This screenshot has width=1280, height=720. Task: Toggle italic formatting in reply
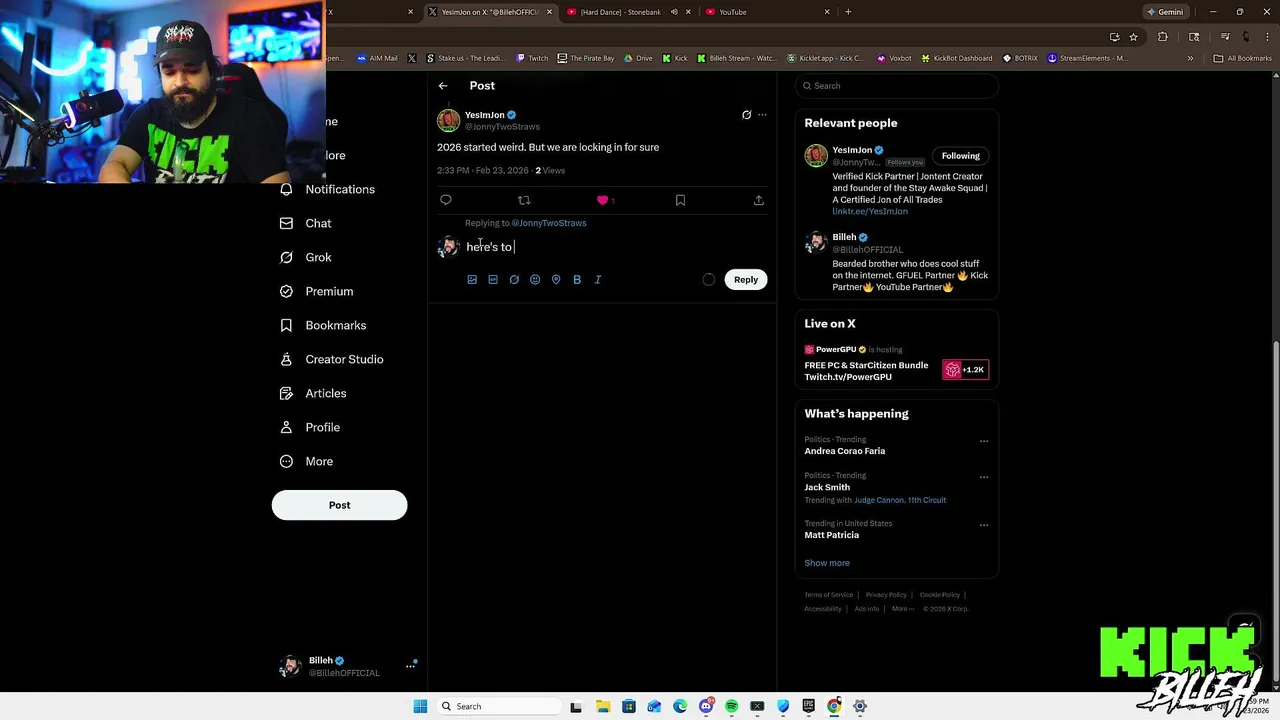click(x=598, y=280)
